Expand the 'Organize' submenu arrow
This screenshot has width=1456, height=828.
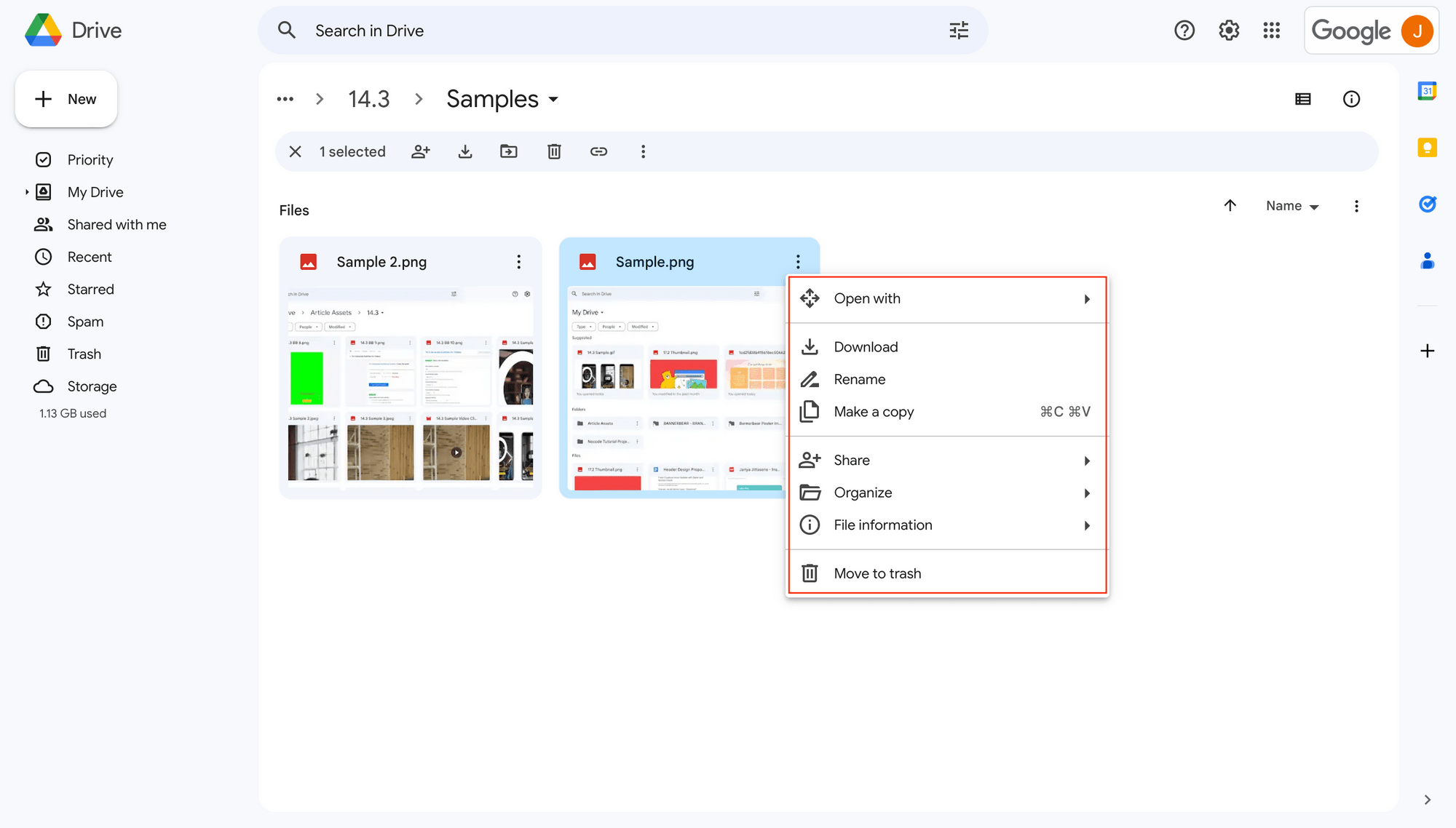1085,493
